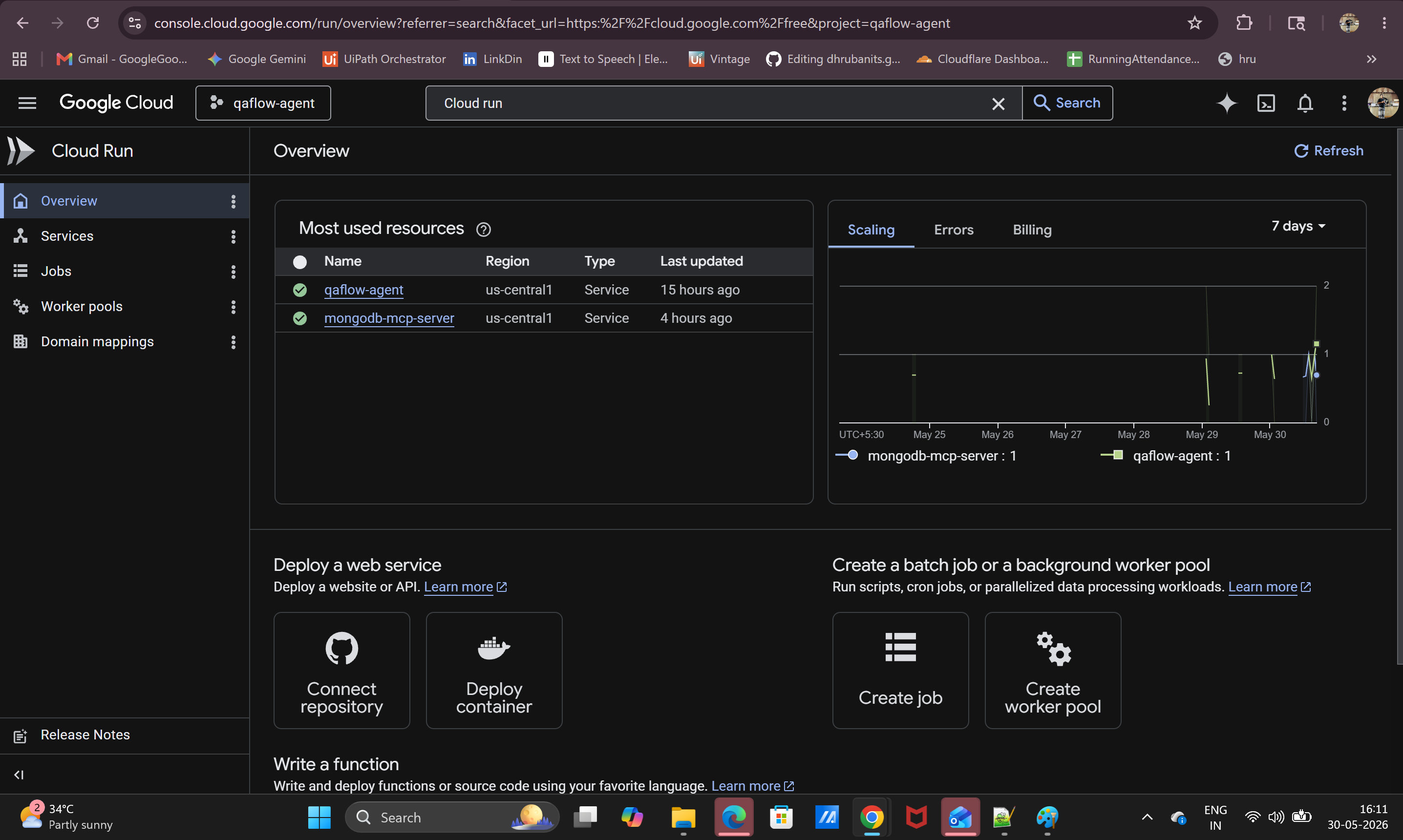
Task: View site information icon in address bar
Action: (135, 23)
